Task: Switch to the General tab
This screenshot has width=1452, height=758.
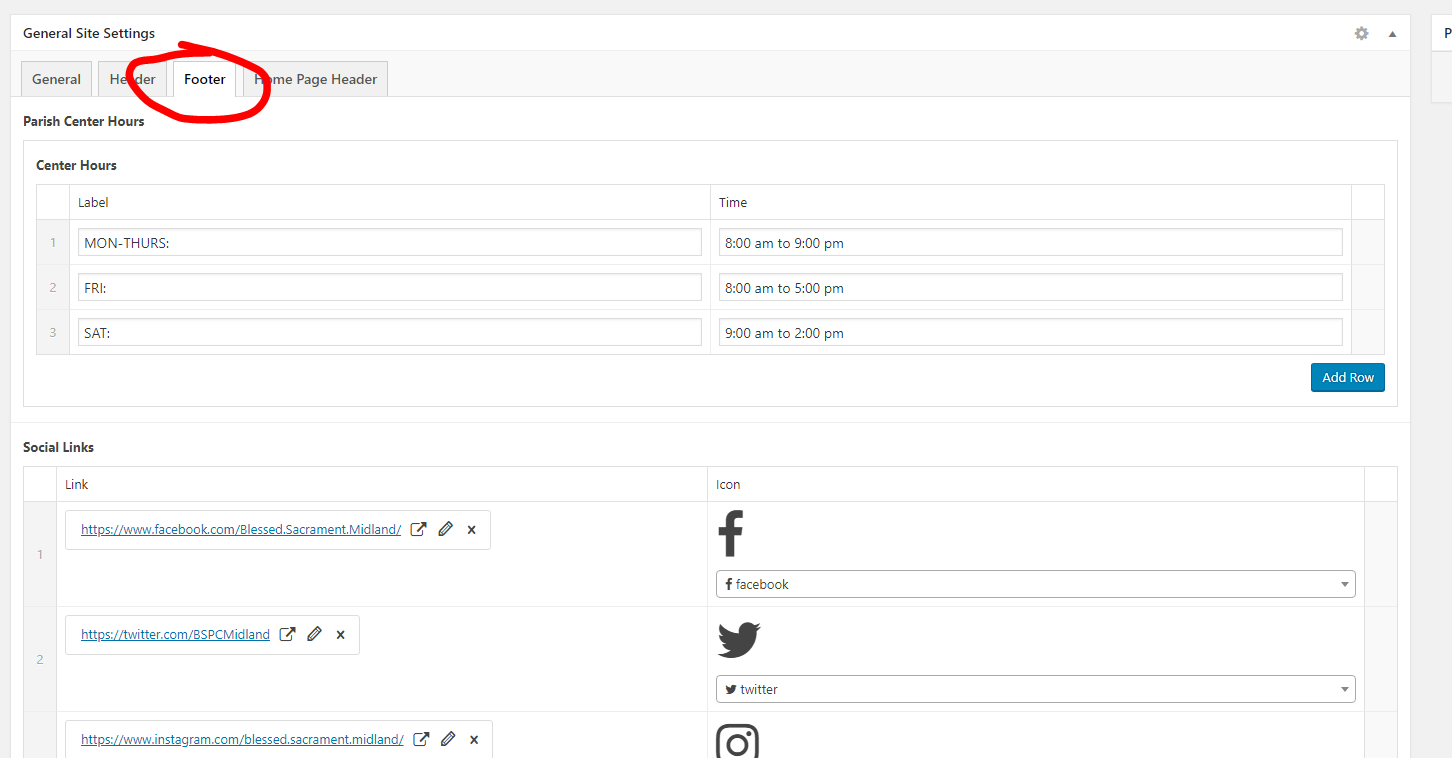Action: point(57,80)
